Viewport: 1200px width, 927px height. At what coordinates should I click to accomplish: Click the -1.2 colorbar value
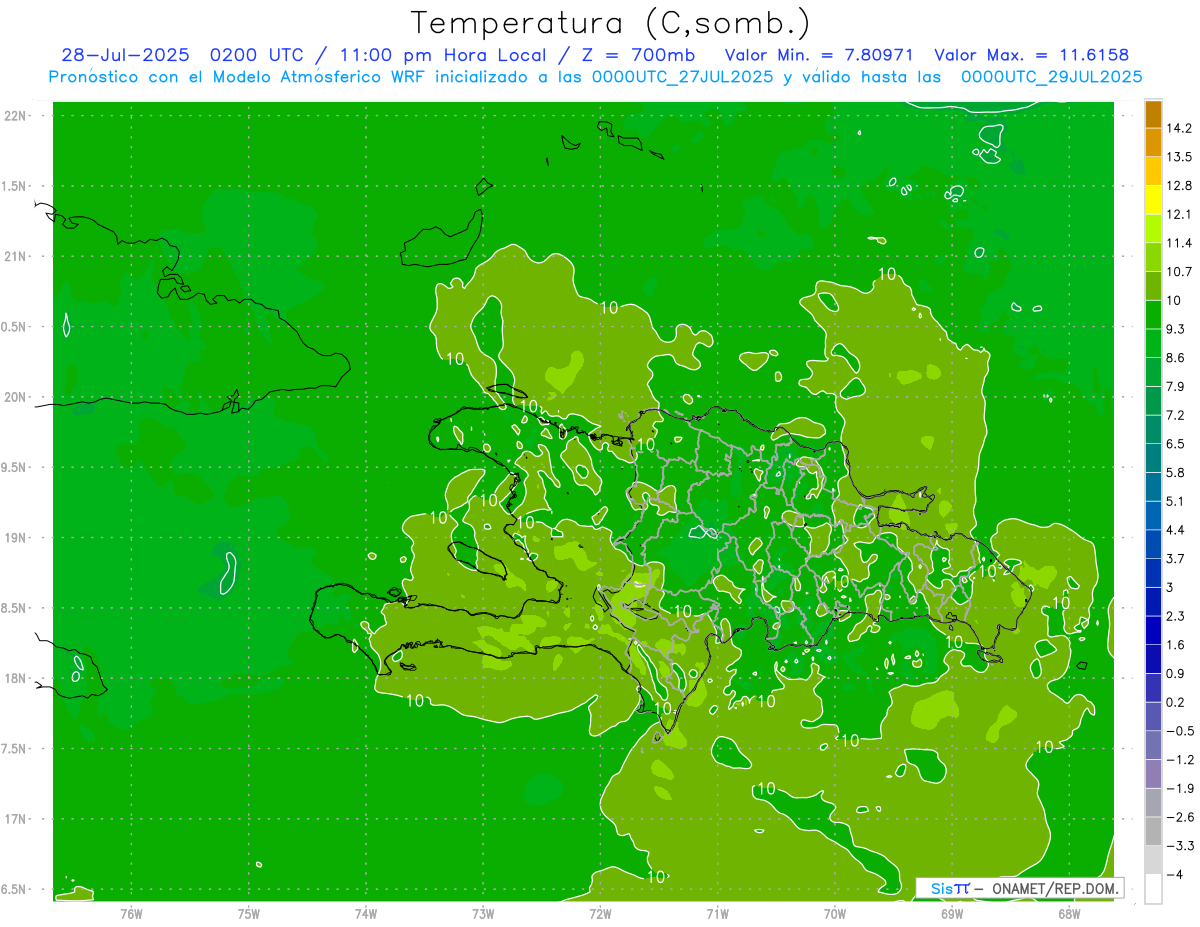coord(1179,760)
